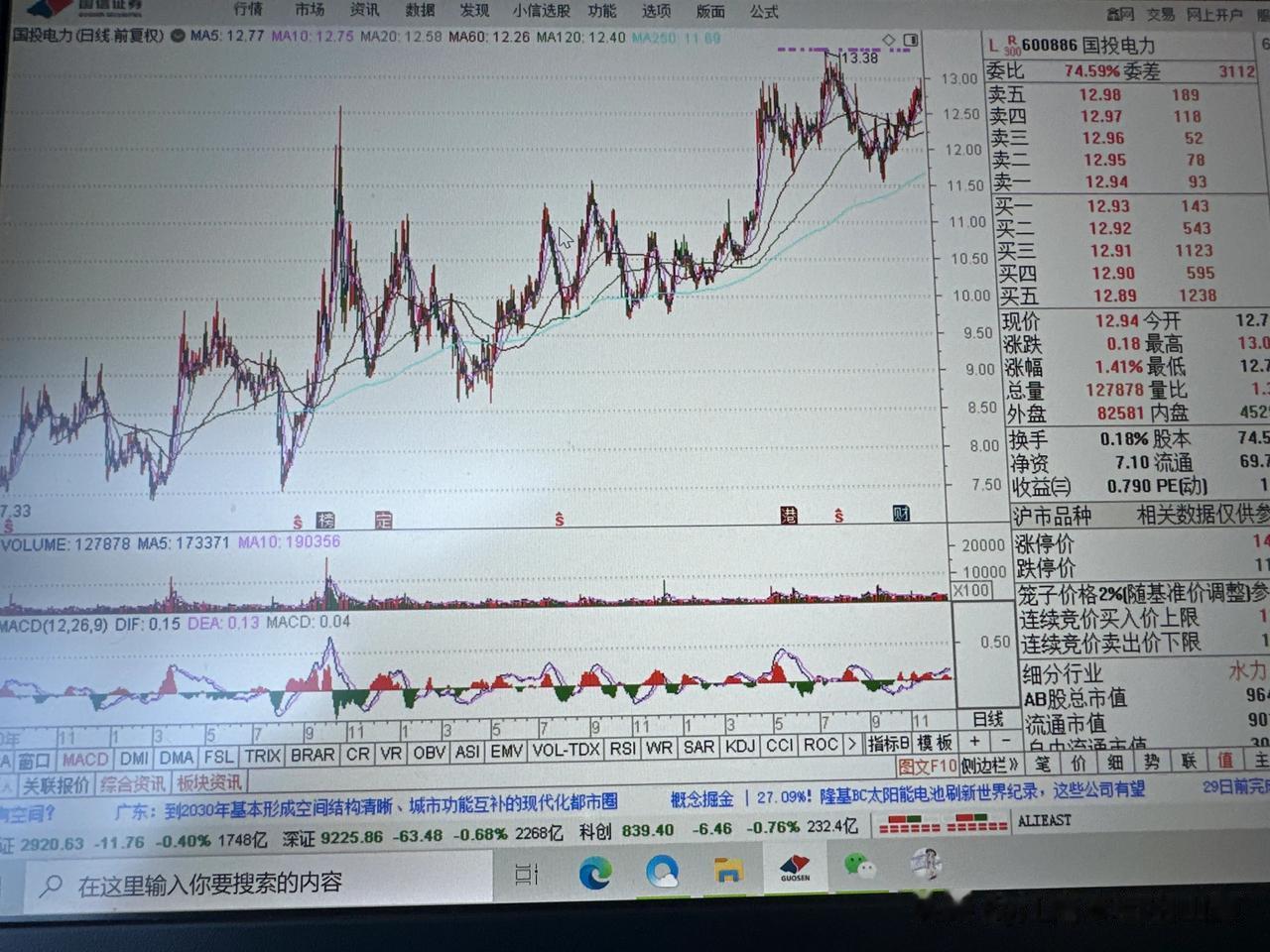Click the 势 tab in side panel
This screenshot has height=952, width=1270.
[x=1151, y=762]
